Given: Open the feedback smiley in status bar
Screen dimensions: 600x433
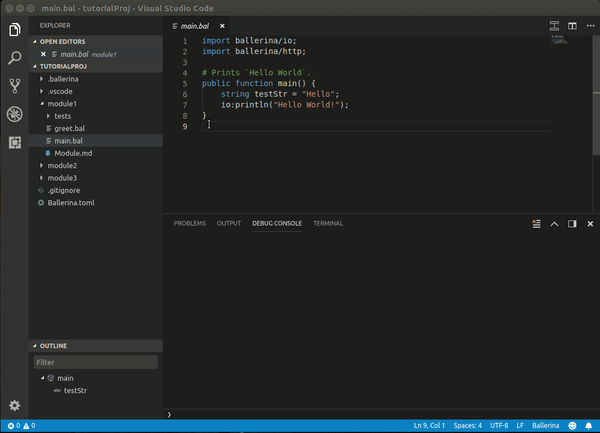Looking at the screenshot, I should pyautogui.click(x=572, y=425).
